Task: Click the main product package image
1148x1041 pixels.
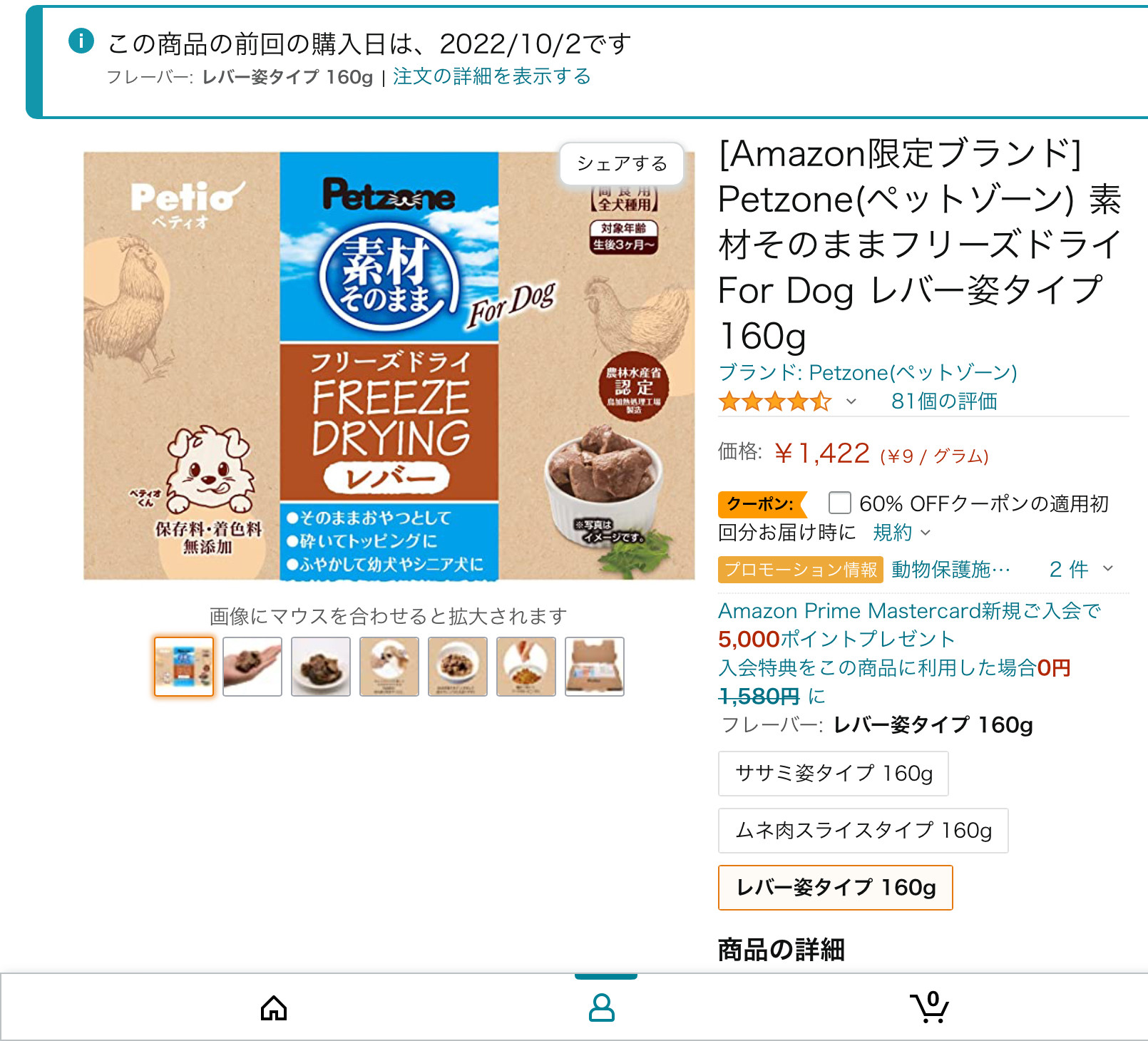Action: [x=389, y=366]
